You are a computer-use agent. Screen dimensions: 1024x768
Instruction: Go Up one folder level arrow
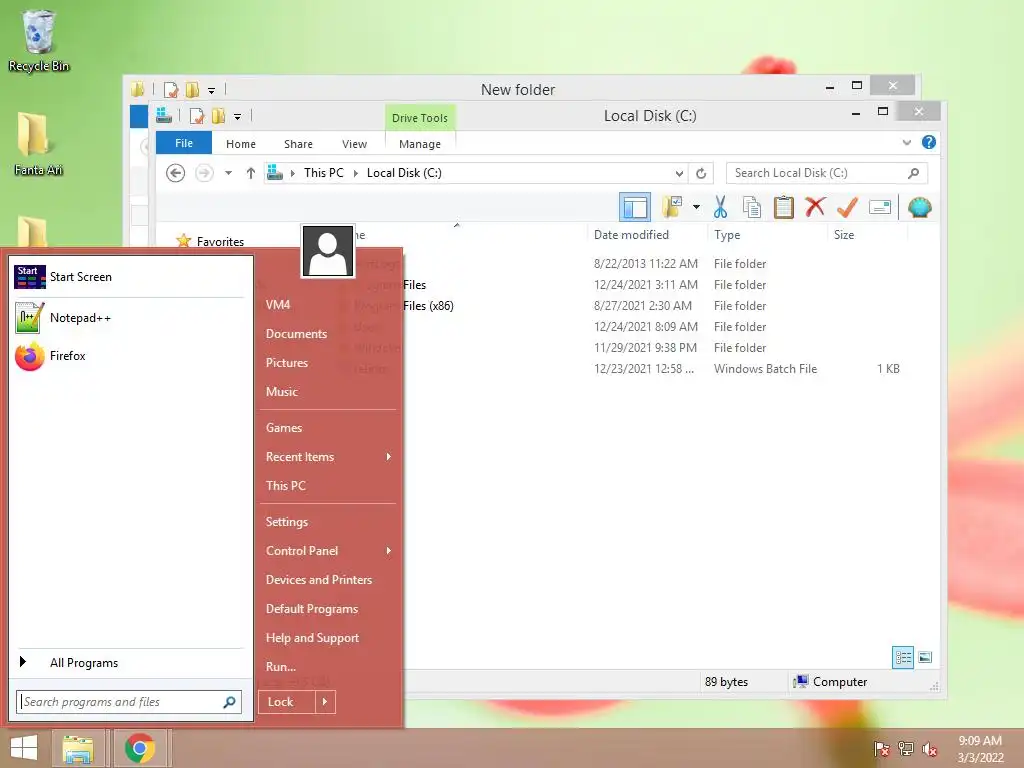(251, 173)
